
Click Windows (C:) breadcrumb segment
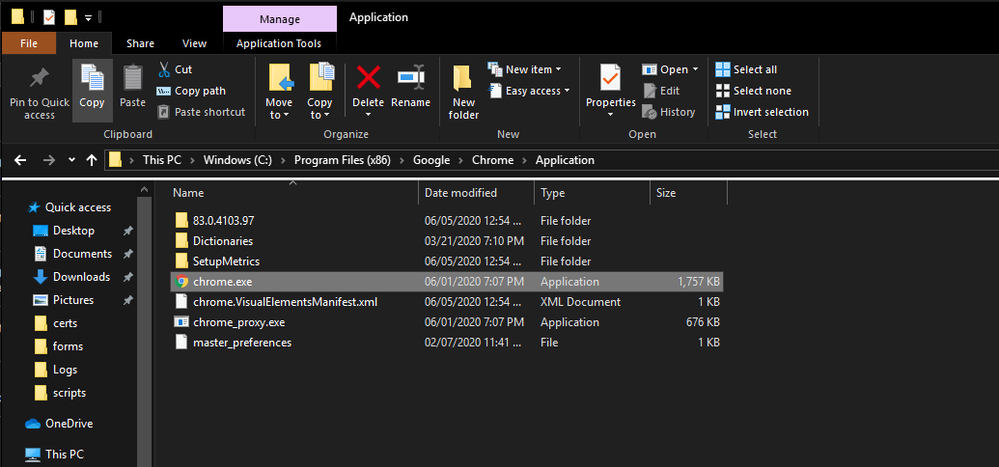point(238,160)
